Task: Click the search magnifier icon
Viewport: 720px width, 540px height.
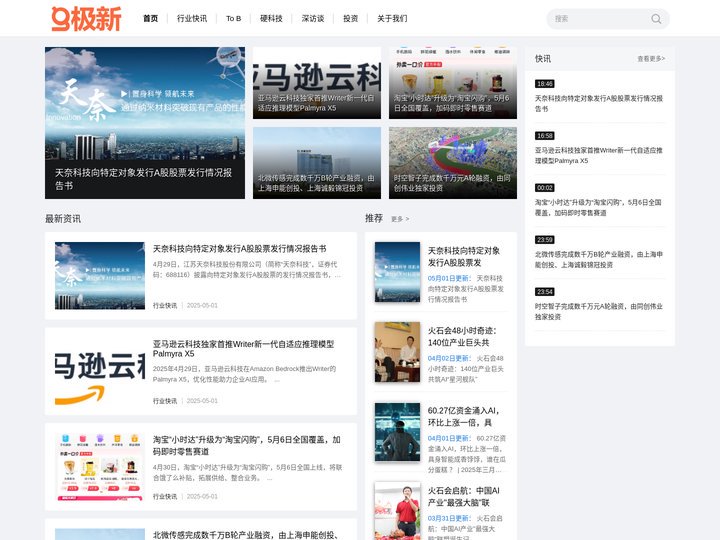Action: click(656, 19)
